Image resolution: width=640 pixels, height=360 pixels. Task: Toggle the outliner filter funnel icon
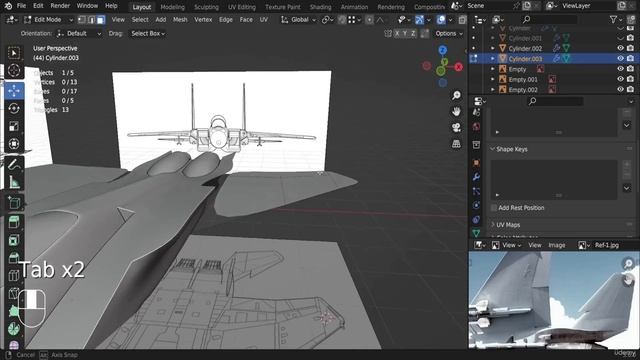pos(613,19)
